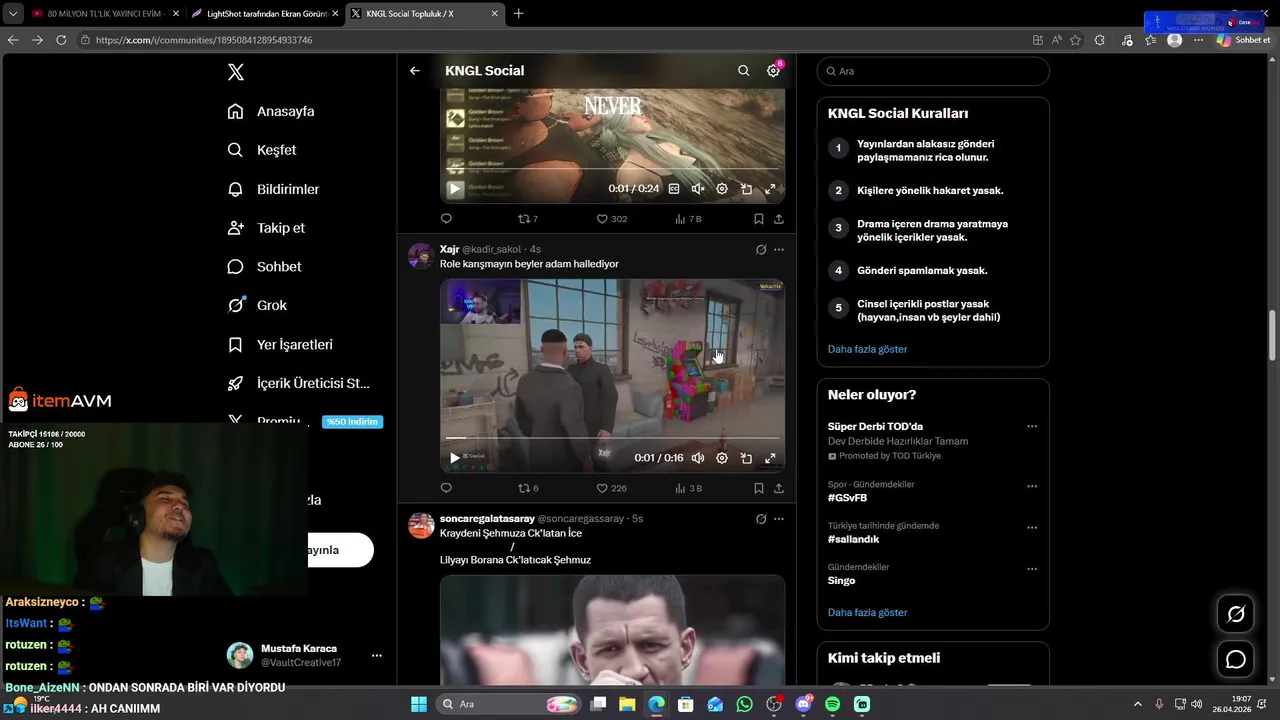Ask Grok about Xajr's post
Image resolution: width=1280 pixels, height=720 pixels.
click(761, 249)
